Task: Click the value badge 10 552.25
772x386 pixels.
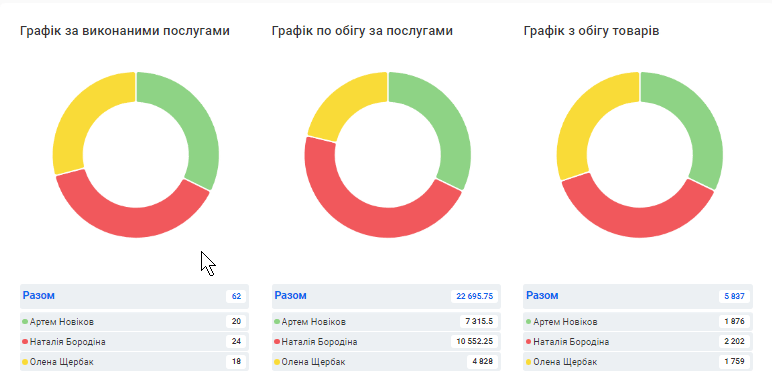Action: (475, 342)
